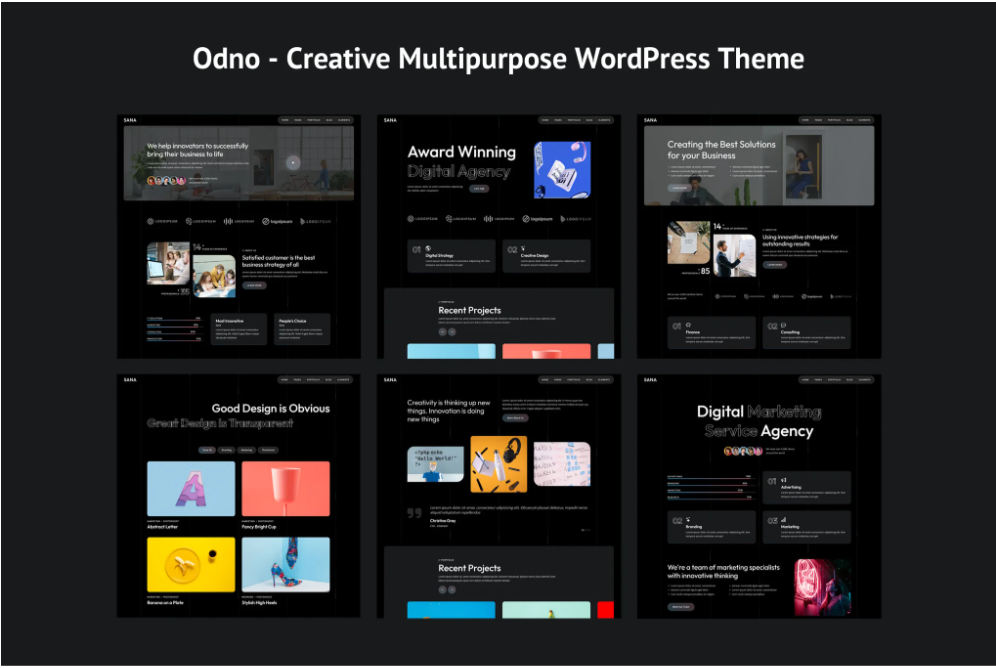Select the 'Show All' portfolio filter
This screenshot has width=996, height=668.
point(206,450)
